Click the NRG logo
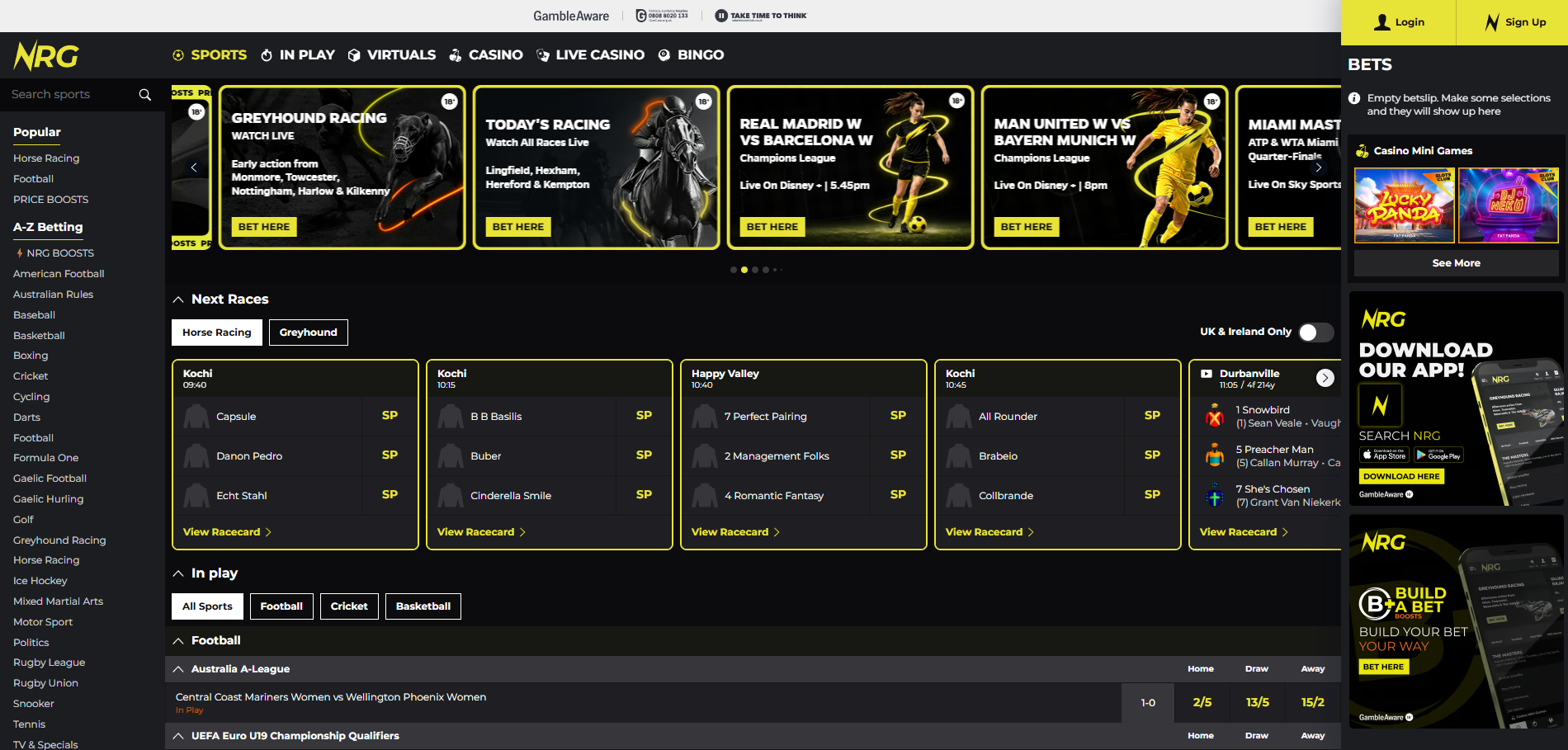This screenshot has width=1568, height=750. 45,55
